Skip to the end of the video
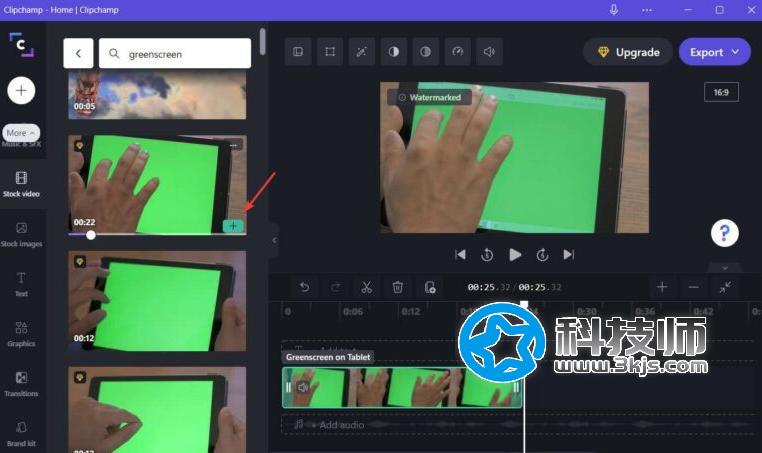762x453 pixels. pyautogui.click(x=569, y=255)
